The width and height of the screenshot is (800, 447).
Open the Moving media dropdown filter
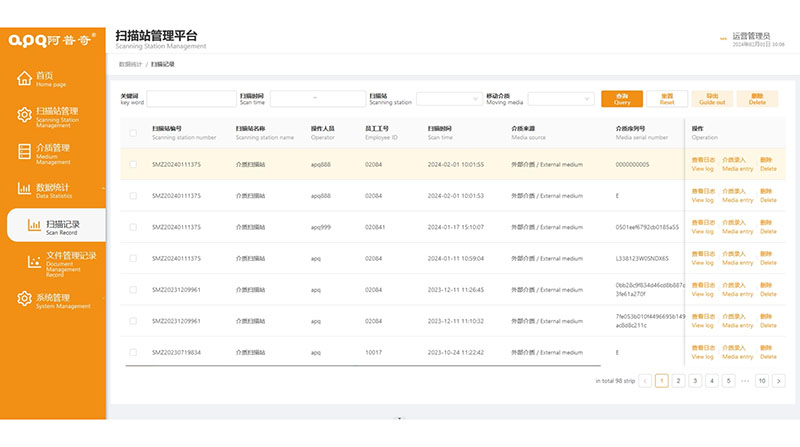(560, 99)
